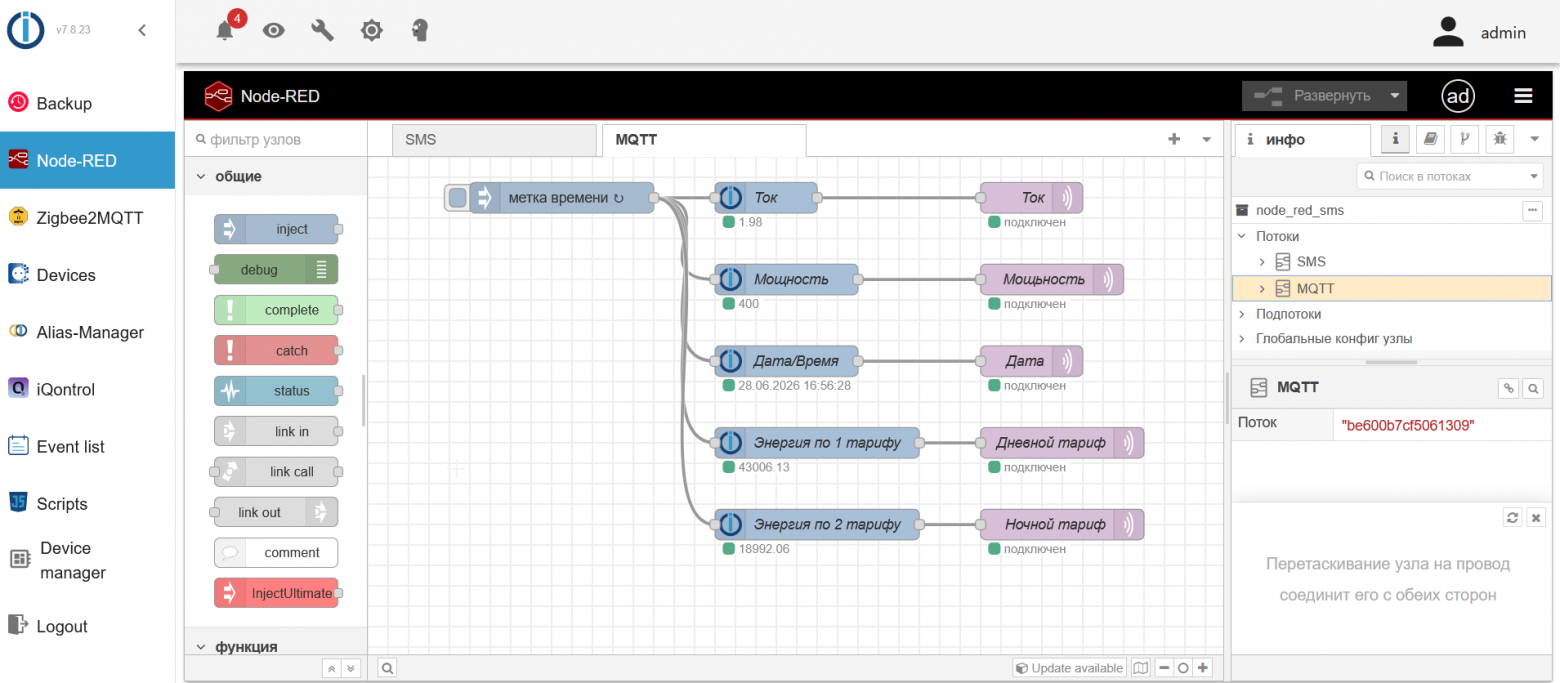Toggle the flow navigator map

[1140, 668]
